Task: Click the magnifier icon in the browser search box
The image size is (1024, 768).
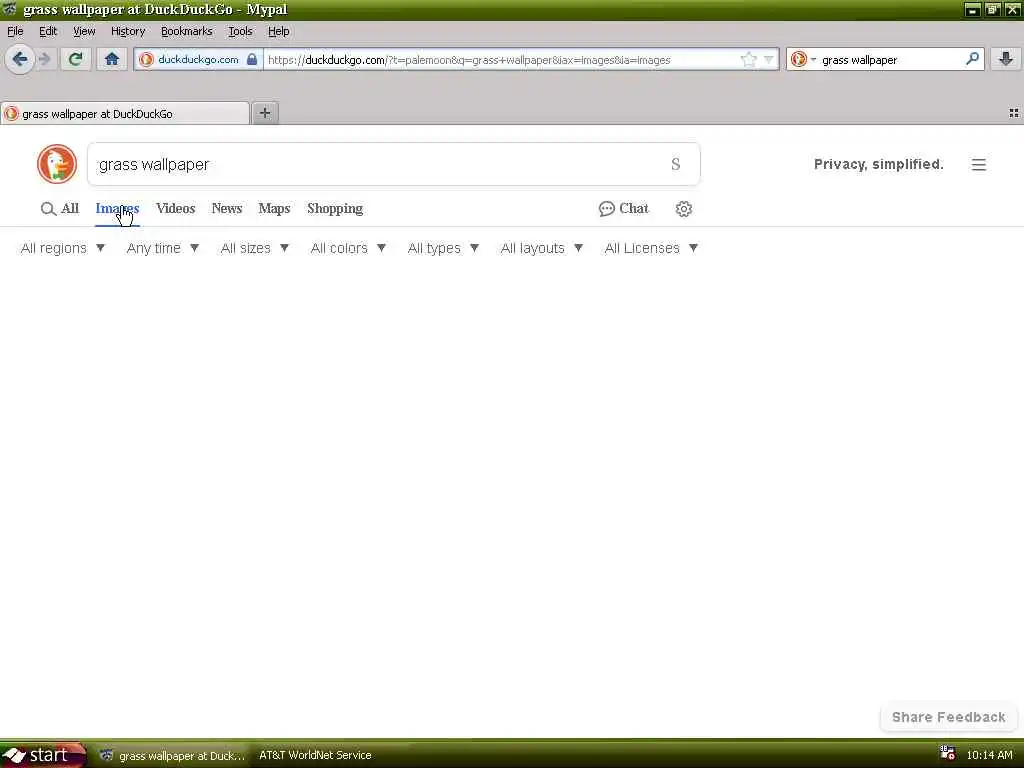Action: tap(972, 59)
